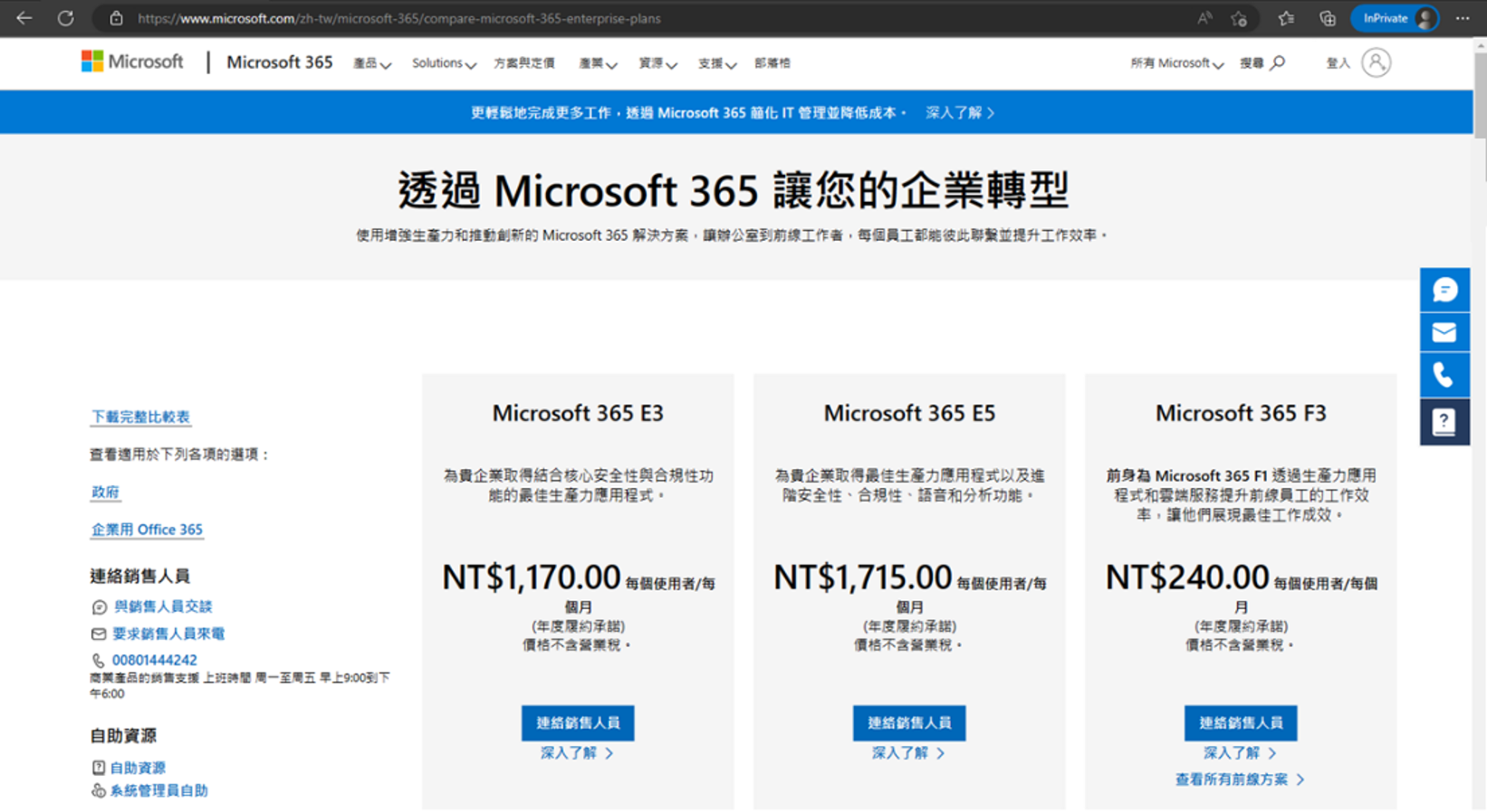Click the question mark help icon on sidebar

pyautogui.click(x=1444, y=421)
